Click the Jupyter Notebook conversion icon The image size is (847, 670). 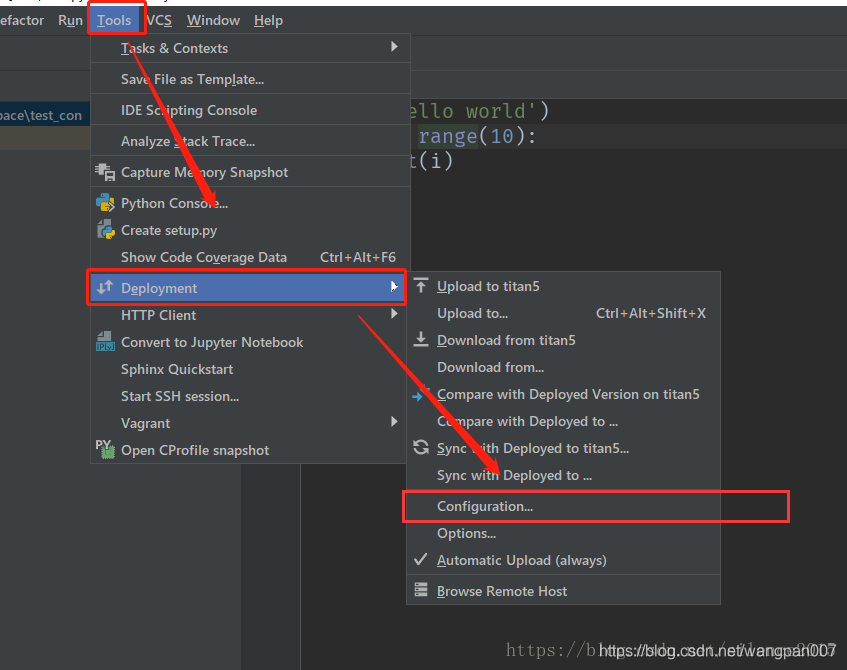click(105, 342)
